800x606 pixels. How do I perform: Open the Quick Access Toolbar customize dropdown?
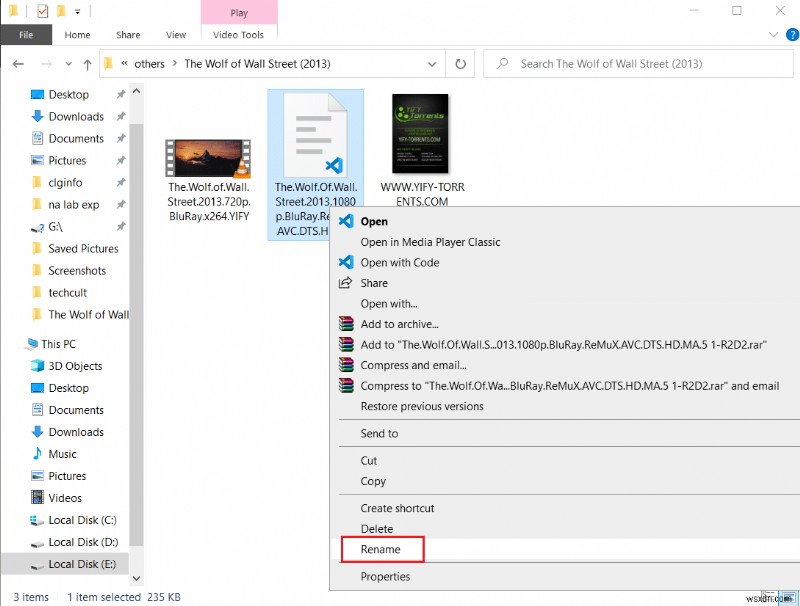coord(78,11)
